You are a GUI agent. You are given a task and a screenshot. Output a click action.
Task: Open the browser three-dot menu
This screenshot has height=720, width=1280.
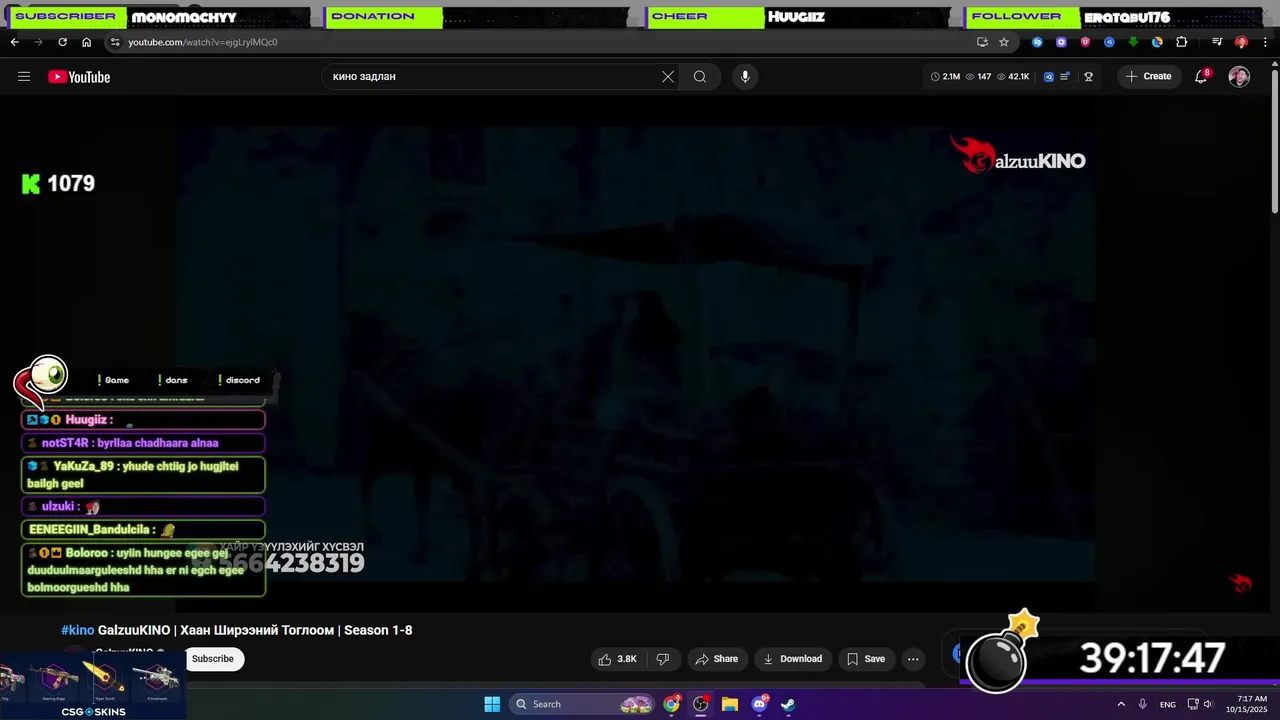(x=1264, y=42)
